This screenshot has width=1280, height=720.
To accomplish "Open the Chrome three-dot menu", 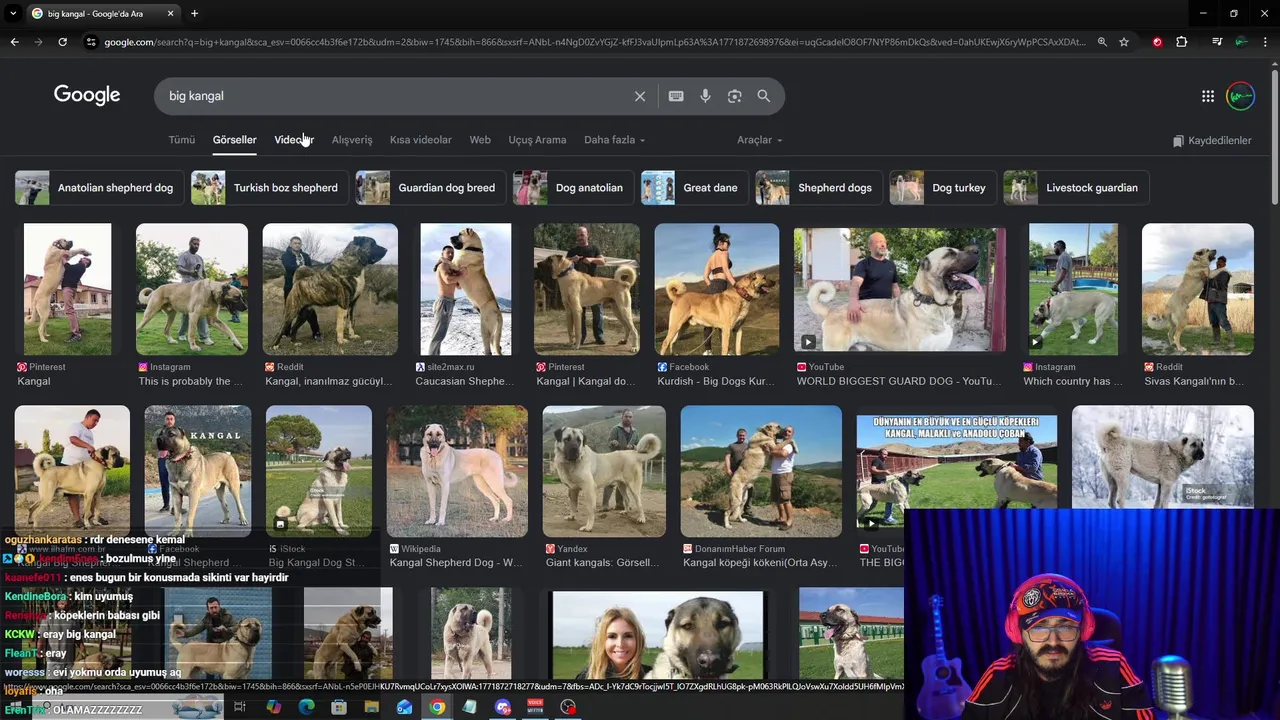I will click(x=1266, y=42).
